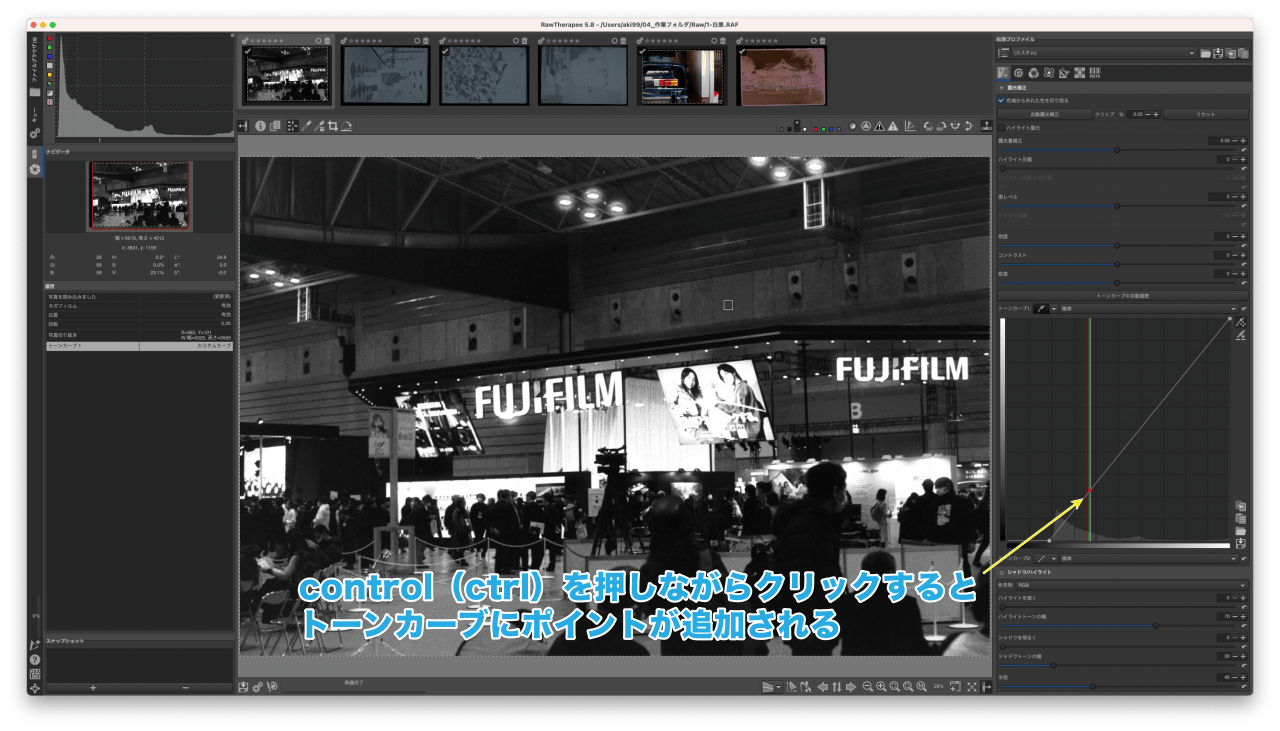The image size is (1280, 731).
Task: Show image info overlay icon
Action: tap(260, 126)
